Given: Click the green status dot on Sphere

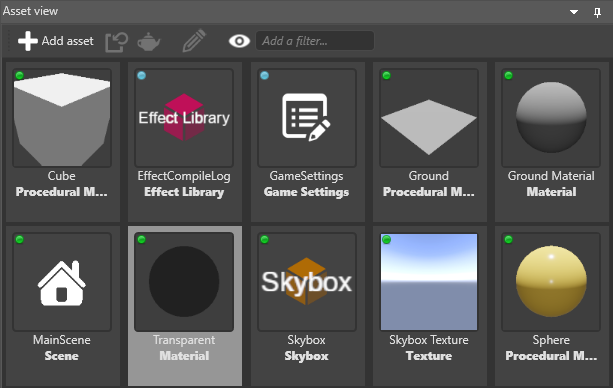Looking at the screenshot, I should click(x=509, y=239).
